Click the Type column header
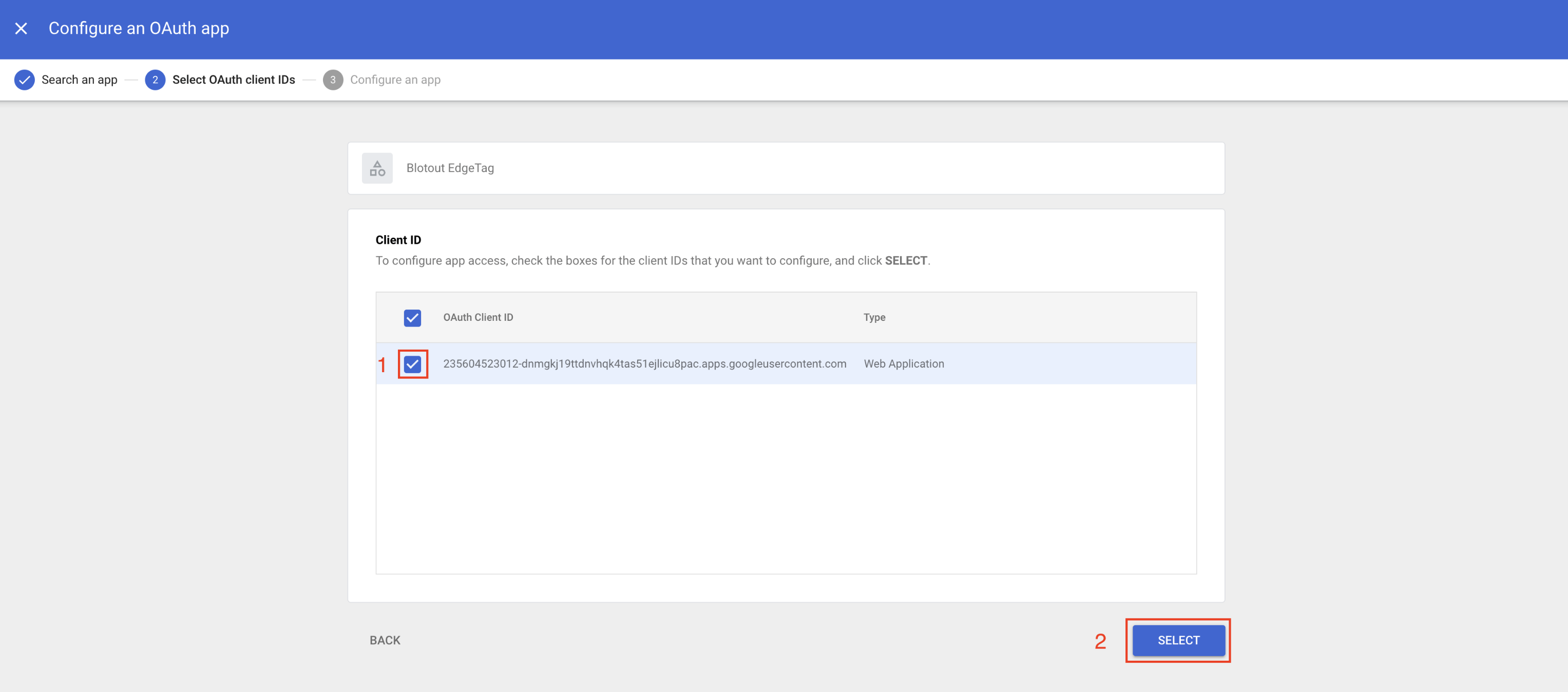The image size is (1568, 692). (x=874, y=318)
